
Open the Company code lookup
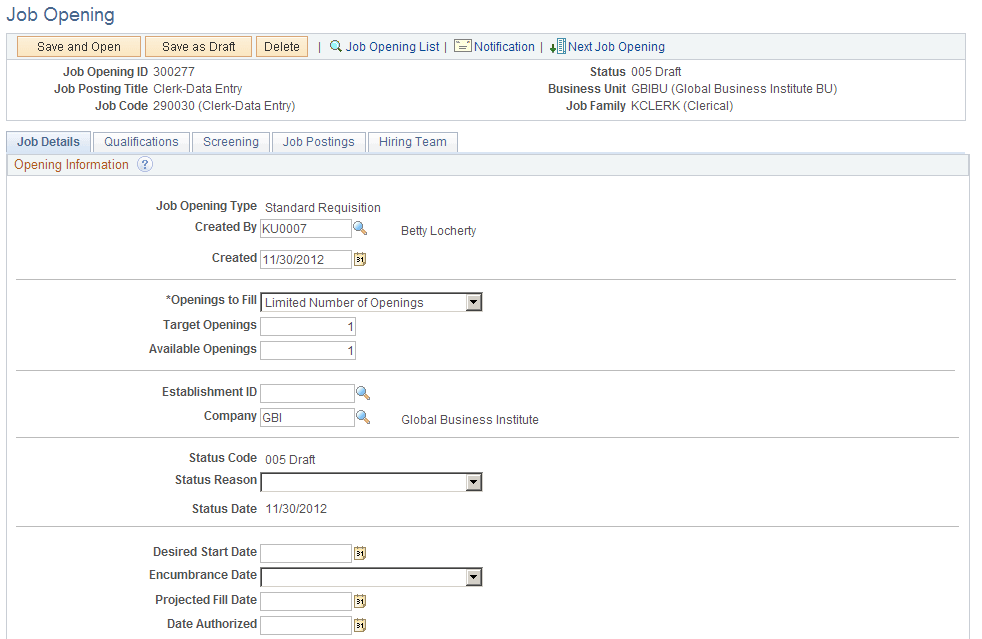coord(363,416)
